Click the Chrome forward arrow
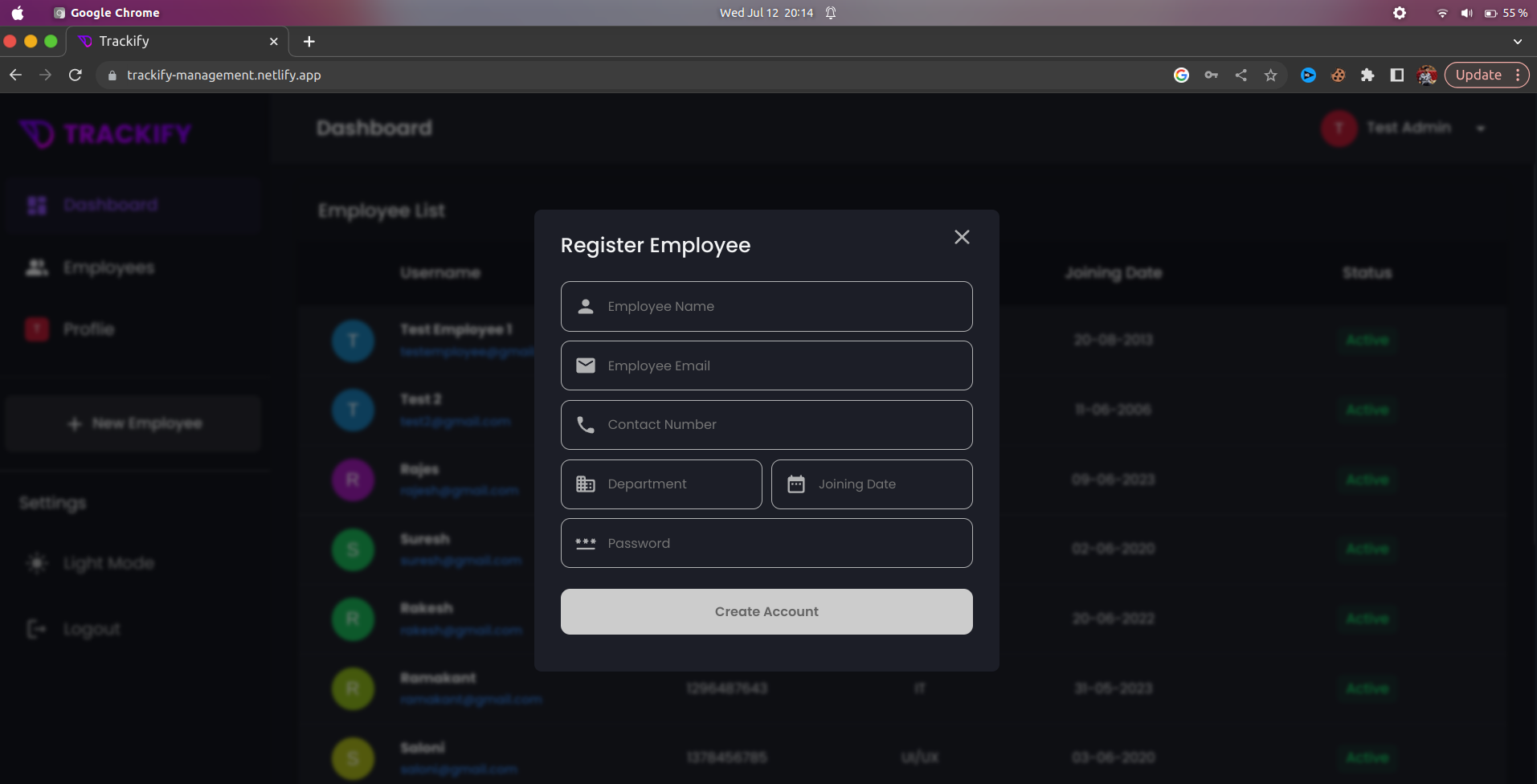 pyautogui.click(x=46, y=75)
